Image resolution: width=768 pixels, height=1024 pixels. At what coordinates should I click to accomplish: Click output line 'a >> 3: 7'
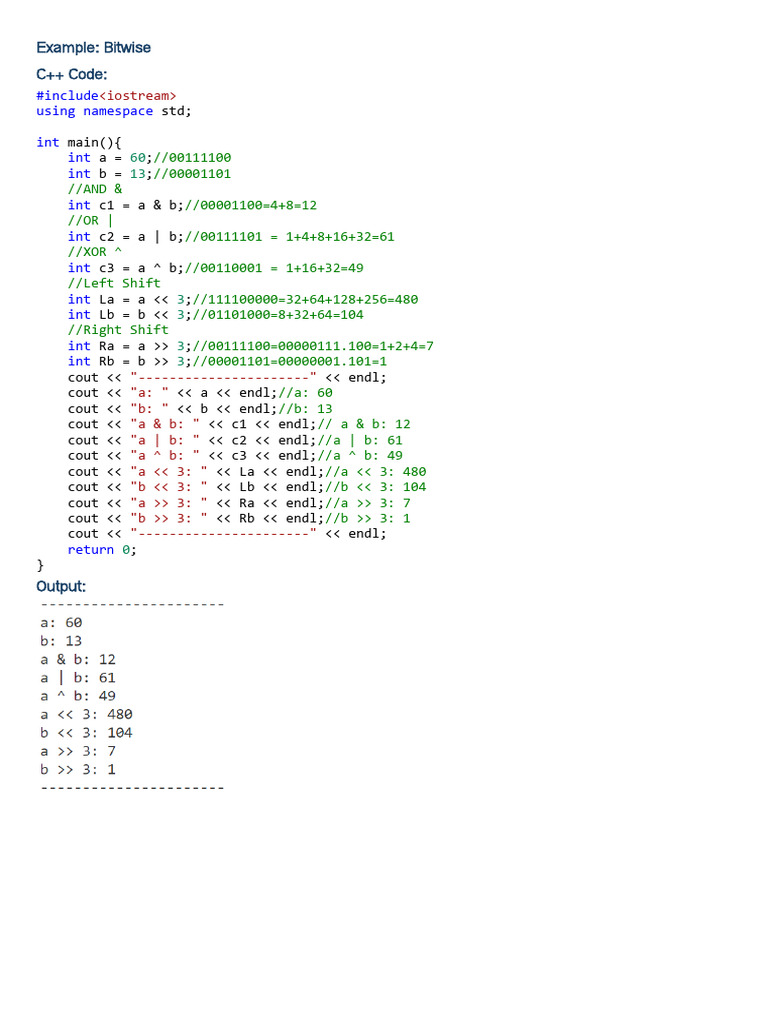coord(78,751)
